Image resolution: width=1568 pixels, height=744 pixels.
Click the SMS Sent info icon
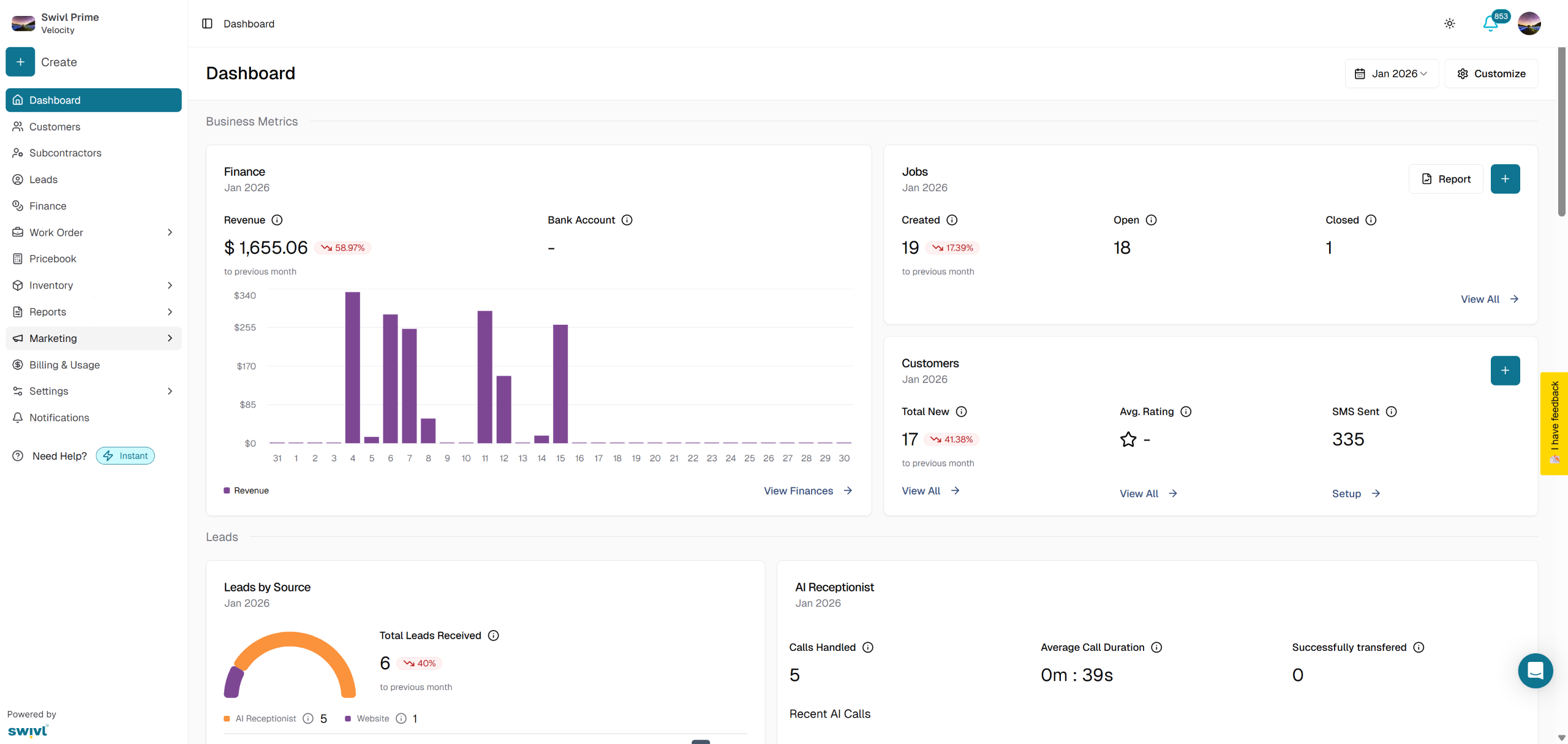click(x=1391, y=412)
